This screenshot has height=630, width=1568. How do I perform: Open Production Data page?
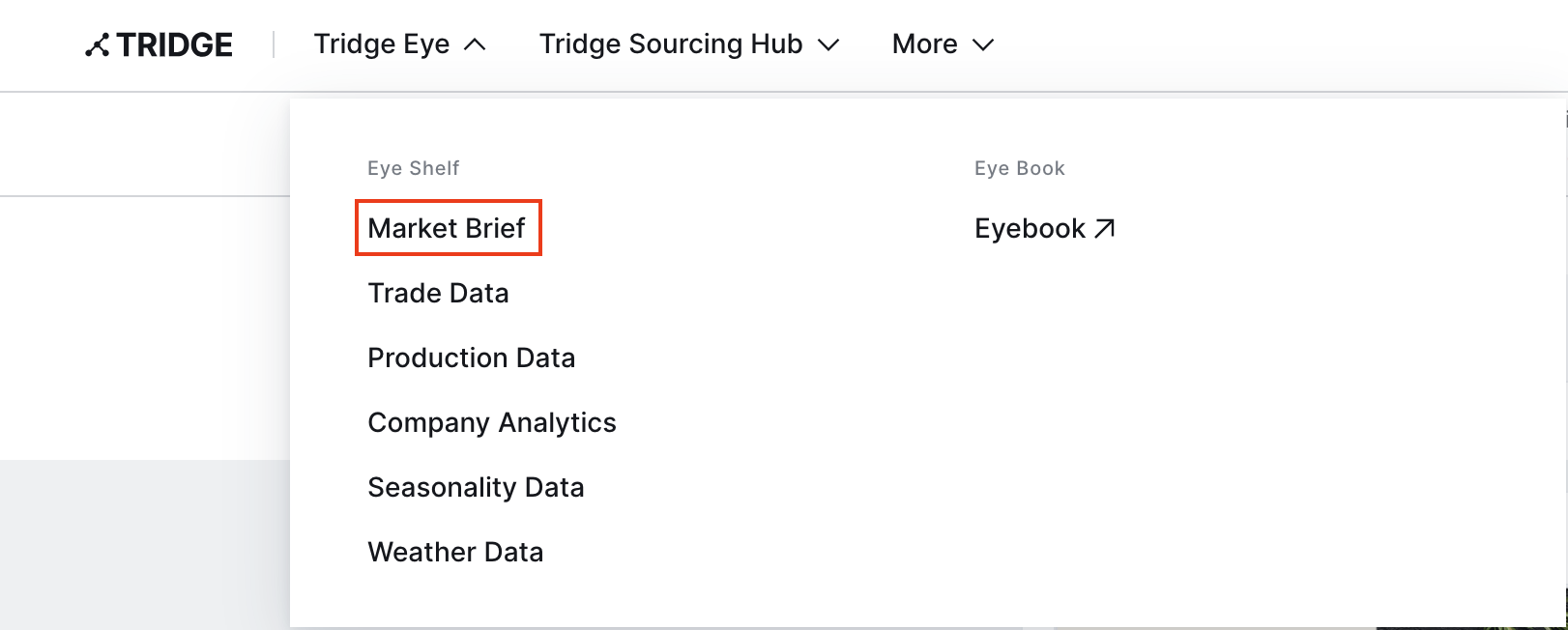coord(471,358)
